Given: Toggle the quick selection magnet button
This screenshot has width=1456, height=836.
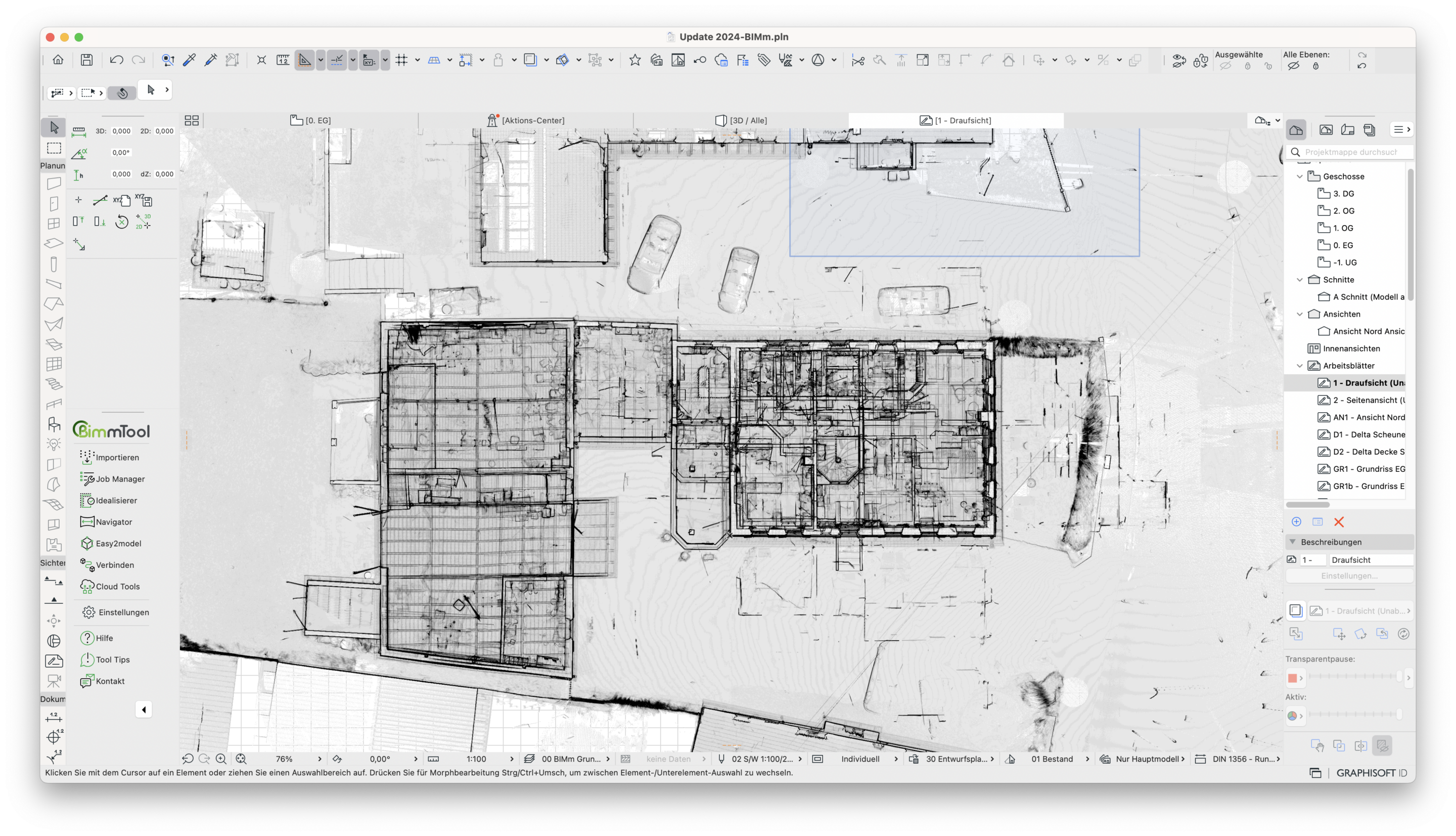Looking at the screenshot, I should click(122, 93).
